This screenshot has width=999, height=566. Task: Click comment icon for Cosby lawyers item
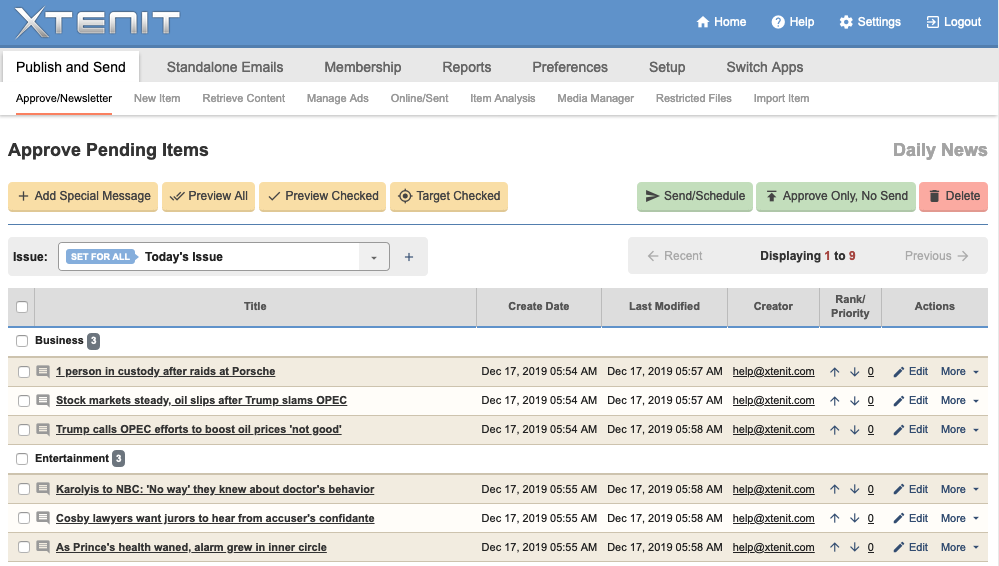coord(43,518)
